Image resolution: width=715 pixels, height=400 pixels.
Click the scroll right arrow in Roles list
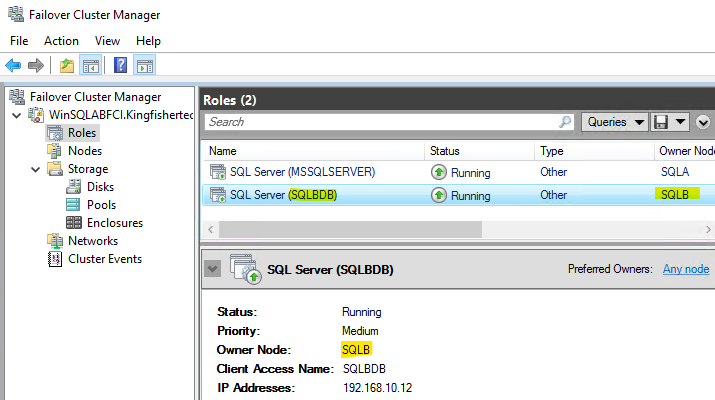pyautogui.click(x=708, y=229)
